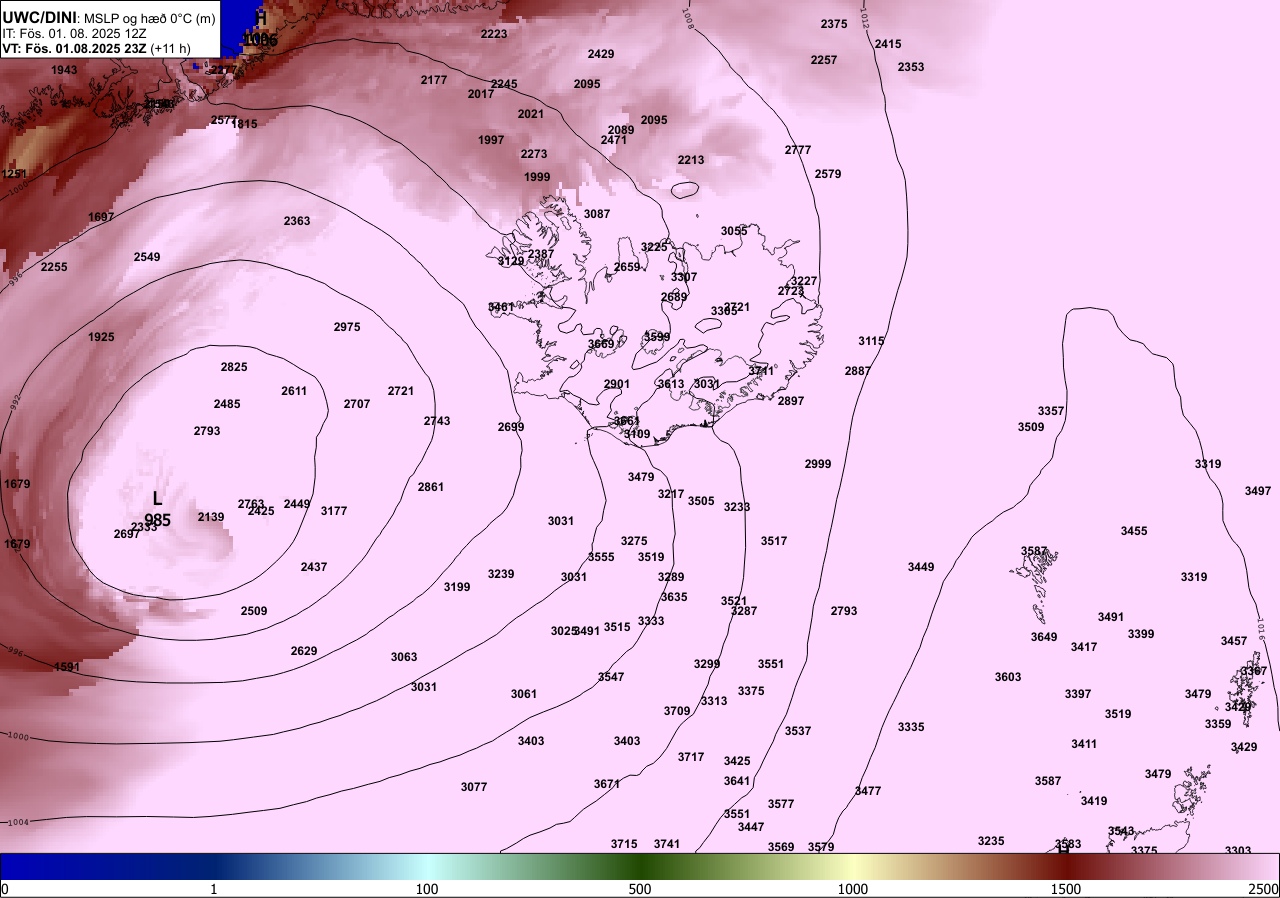Click the height value 2707

pos(357,404)
